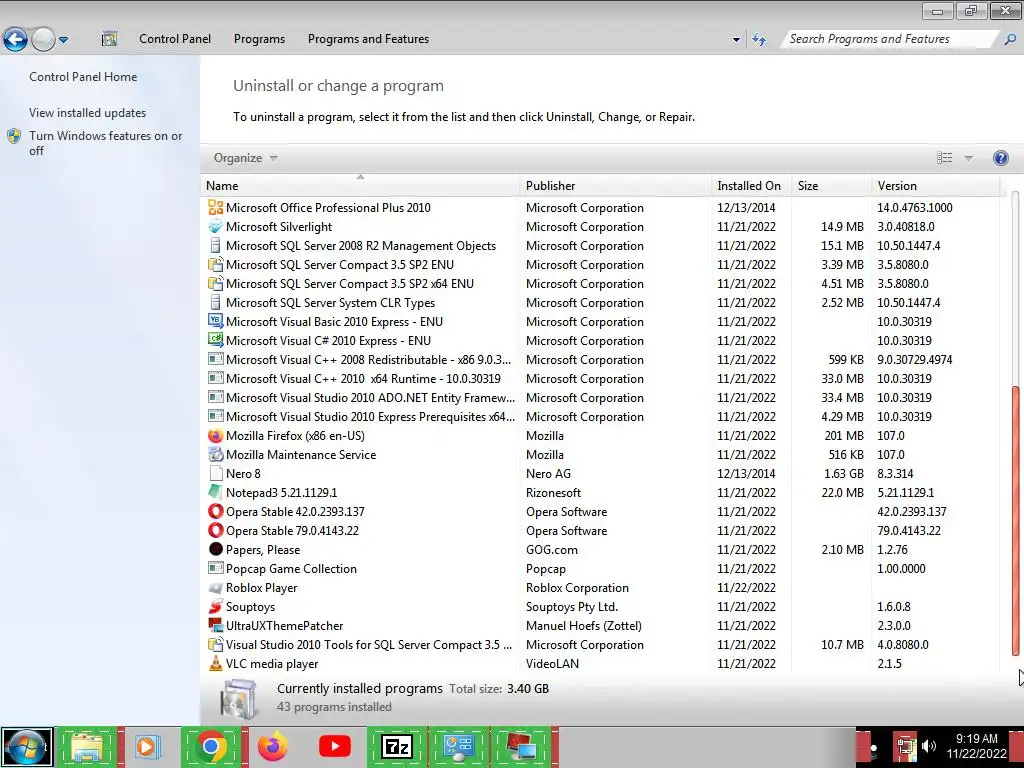Open View installed updates link
This screenshot has width=1024, height=768.
point(88,113)
